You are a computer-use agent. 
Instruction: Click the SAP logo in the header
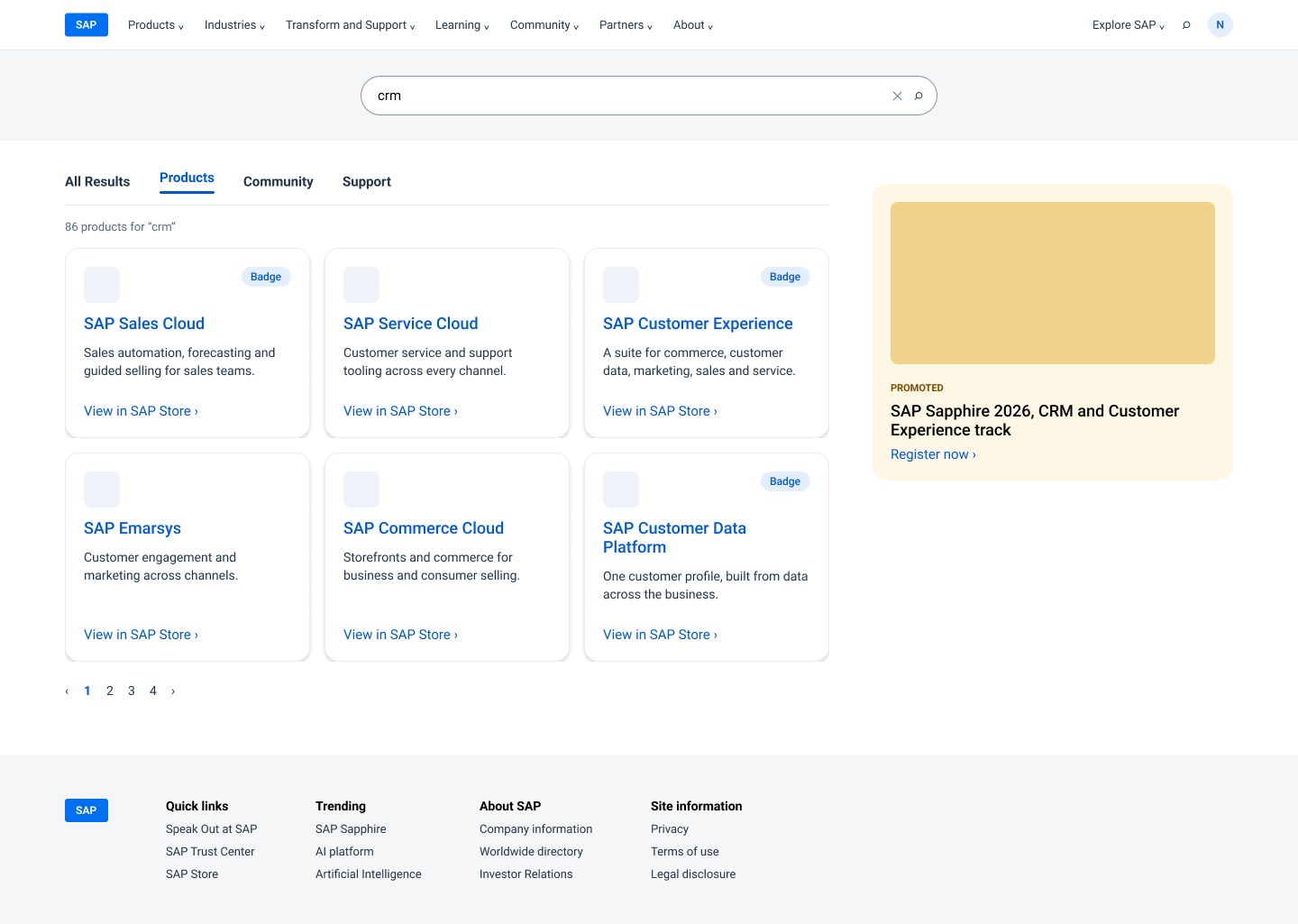(x=87, y=25)
